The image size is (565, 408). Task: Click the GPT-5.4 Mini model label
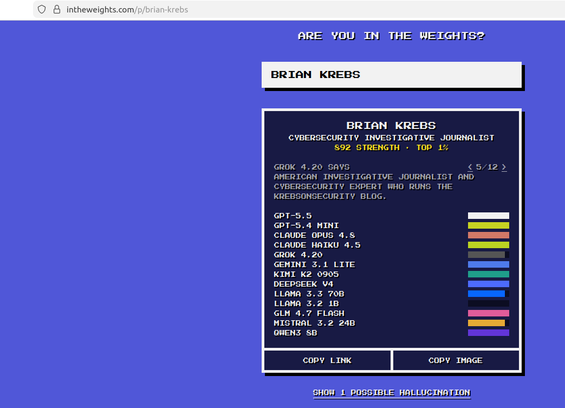pyautogui.click(x=306, y=226)
